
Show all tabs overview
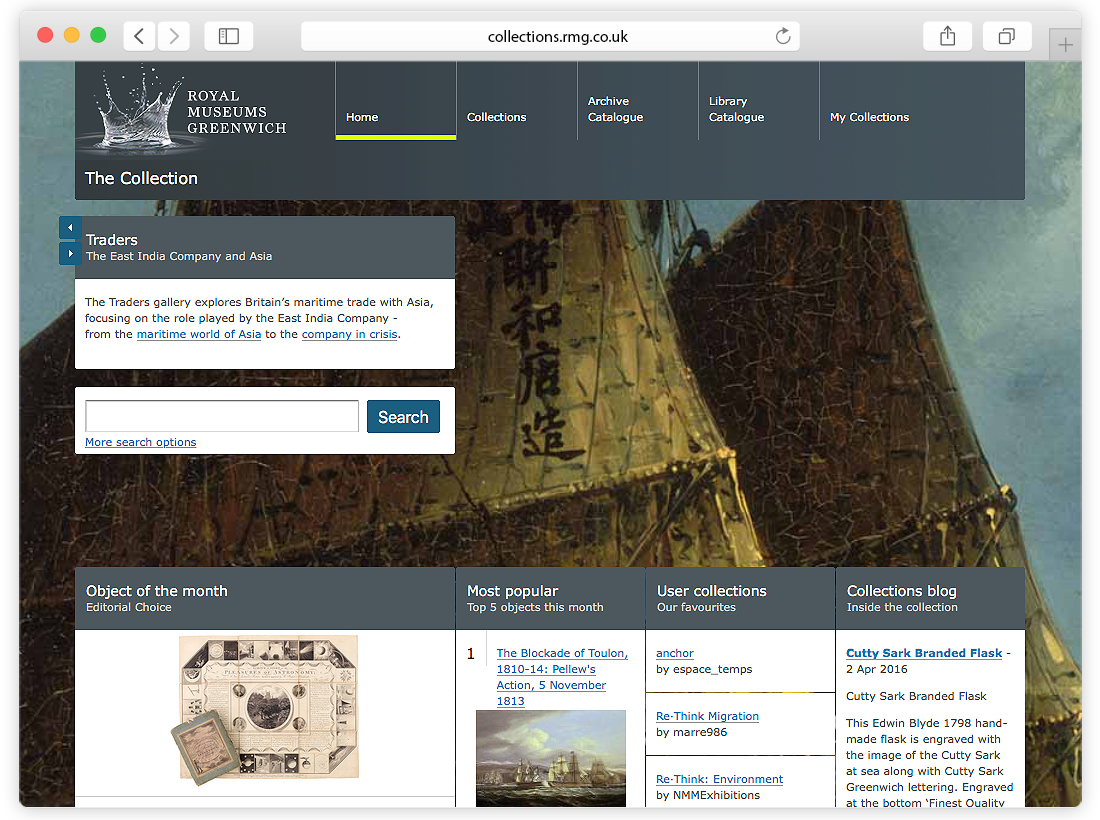tap(1007, 36)
